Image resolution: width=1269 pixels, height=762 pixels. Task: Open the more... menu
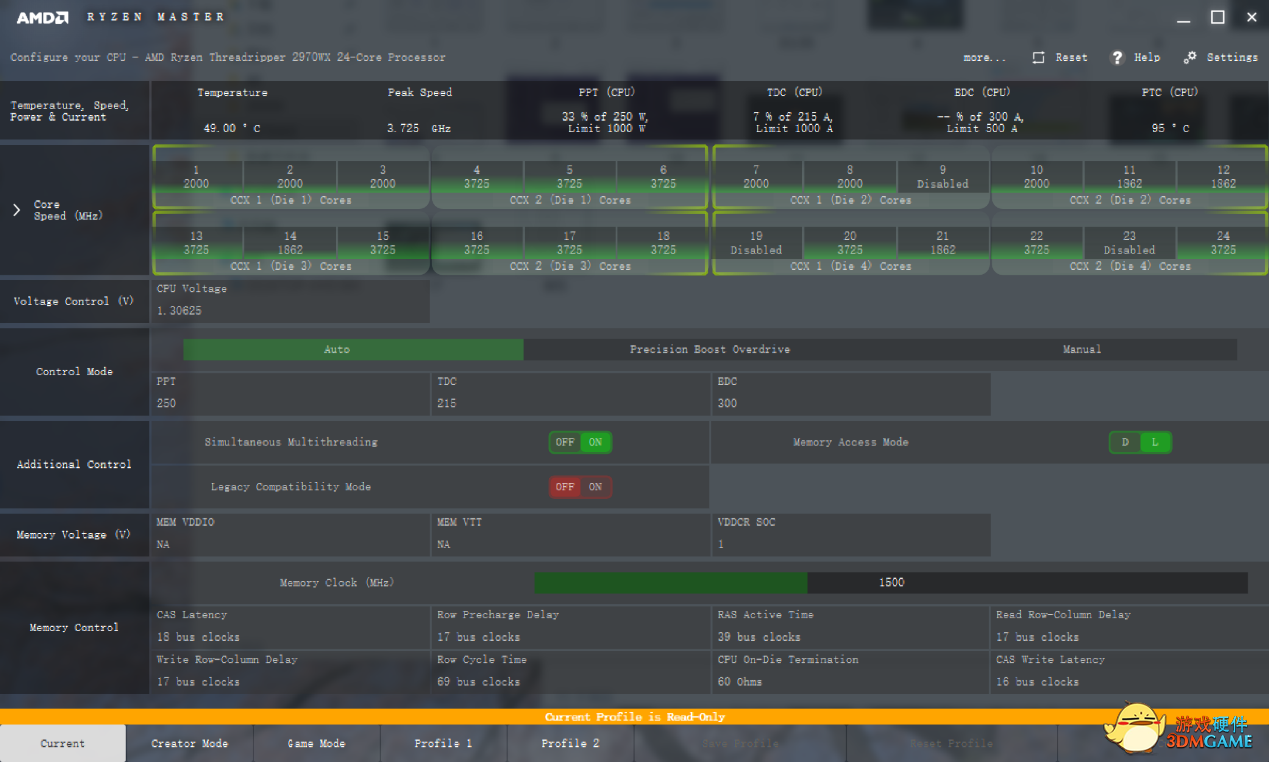pyautogui.click(x=985, y=57)
